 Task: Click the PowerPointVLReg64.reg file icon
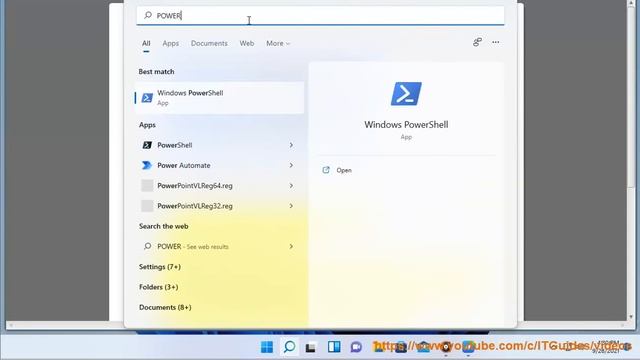[147, 186]
